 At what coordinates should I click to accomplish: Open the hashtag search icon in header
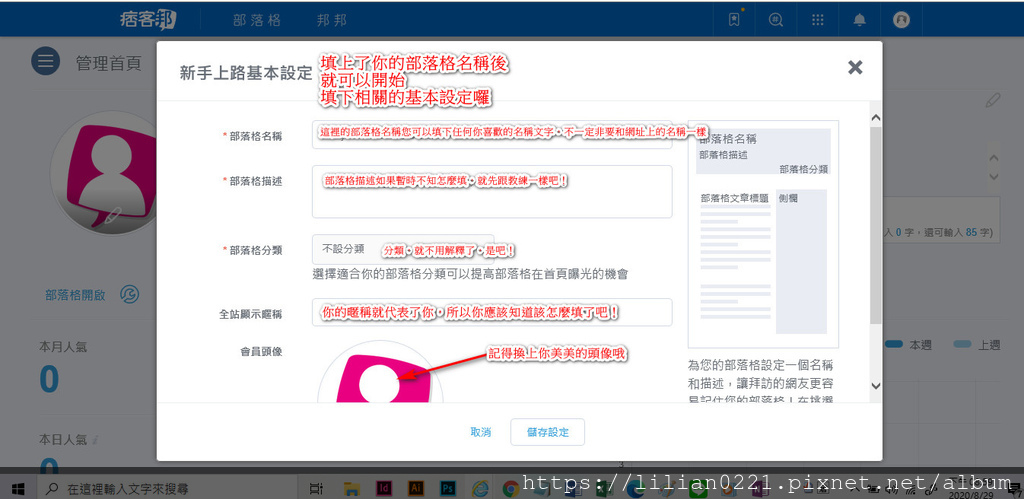[776, 20]
